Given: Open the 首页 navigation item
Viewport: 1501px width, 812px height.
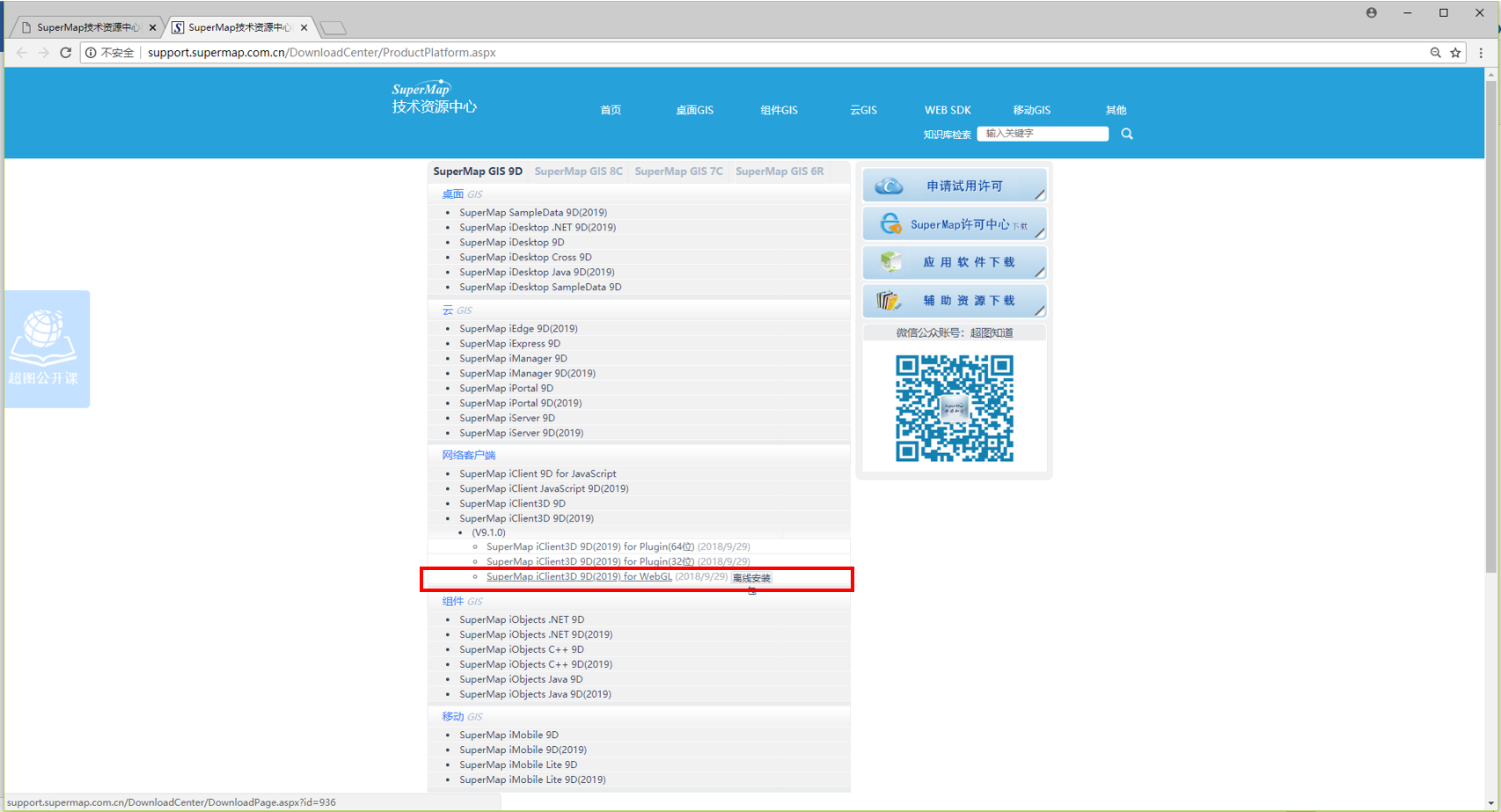Looking at the screenshot, I should (x=611, y=110).
